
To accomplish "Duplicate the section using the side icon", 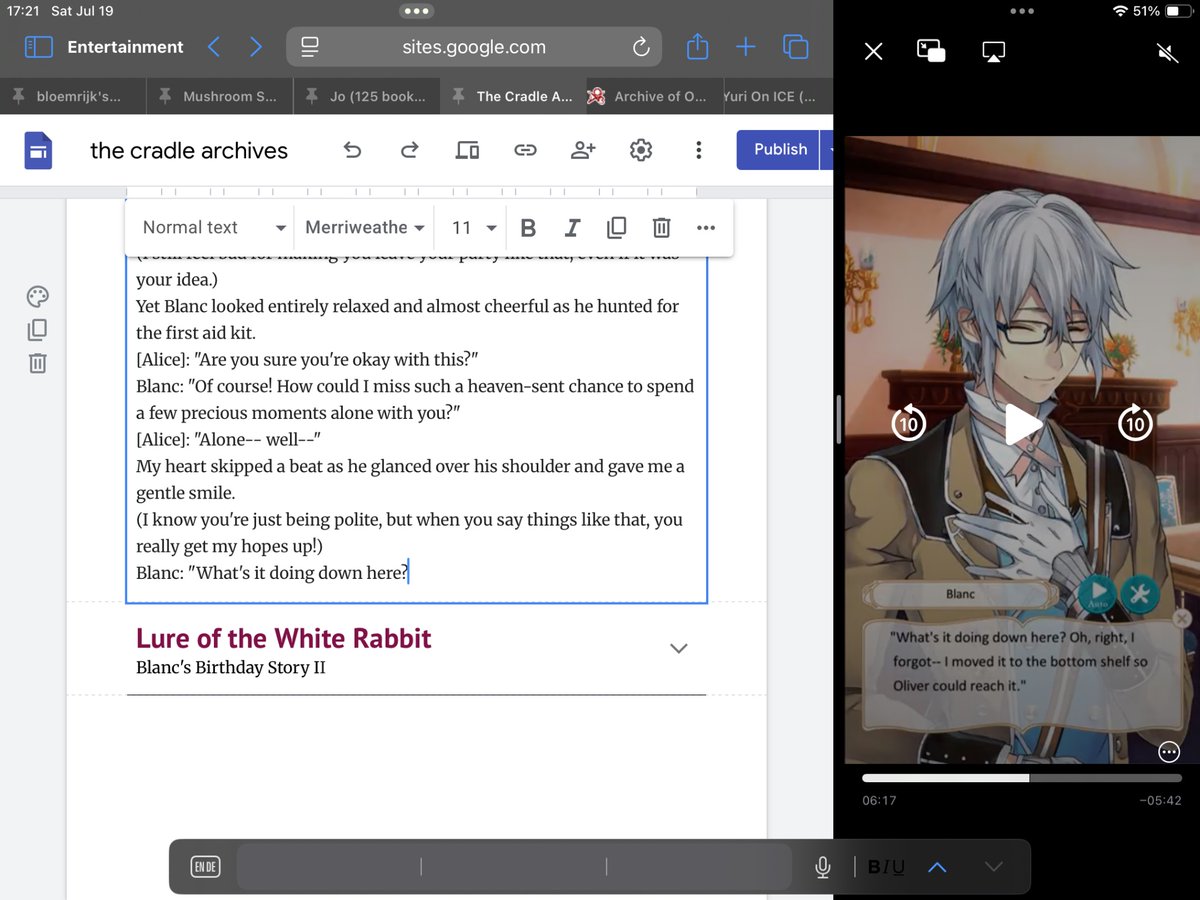I will [37, 329].
